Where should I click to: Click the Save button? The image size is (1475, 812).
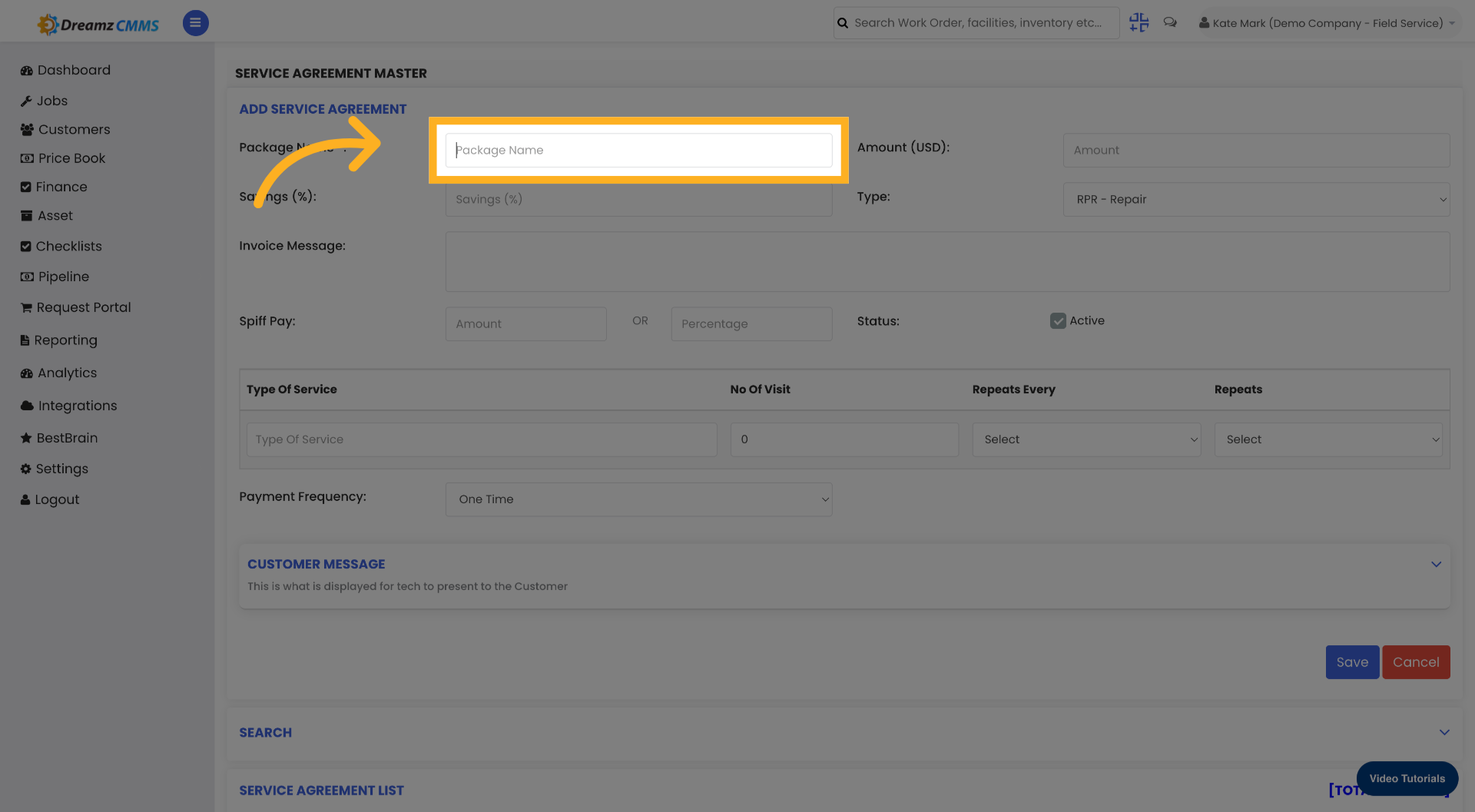click(1351, 661)
